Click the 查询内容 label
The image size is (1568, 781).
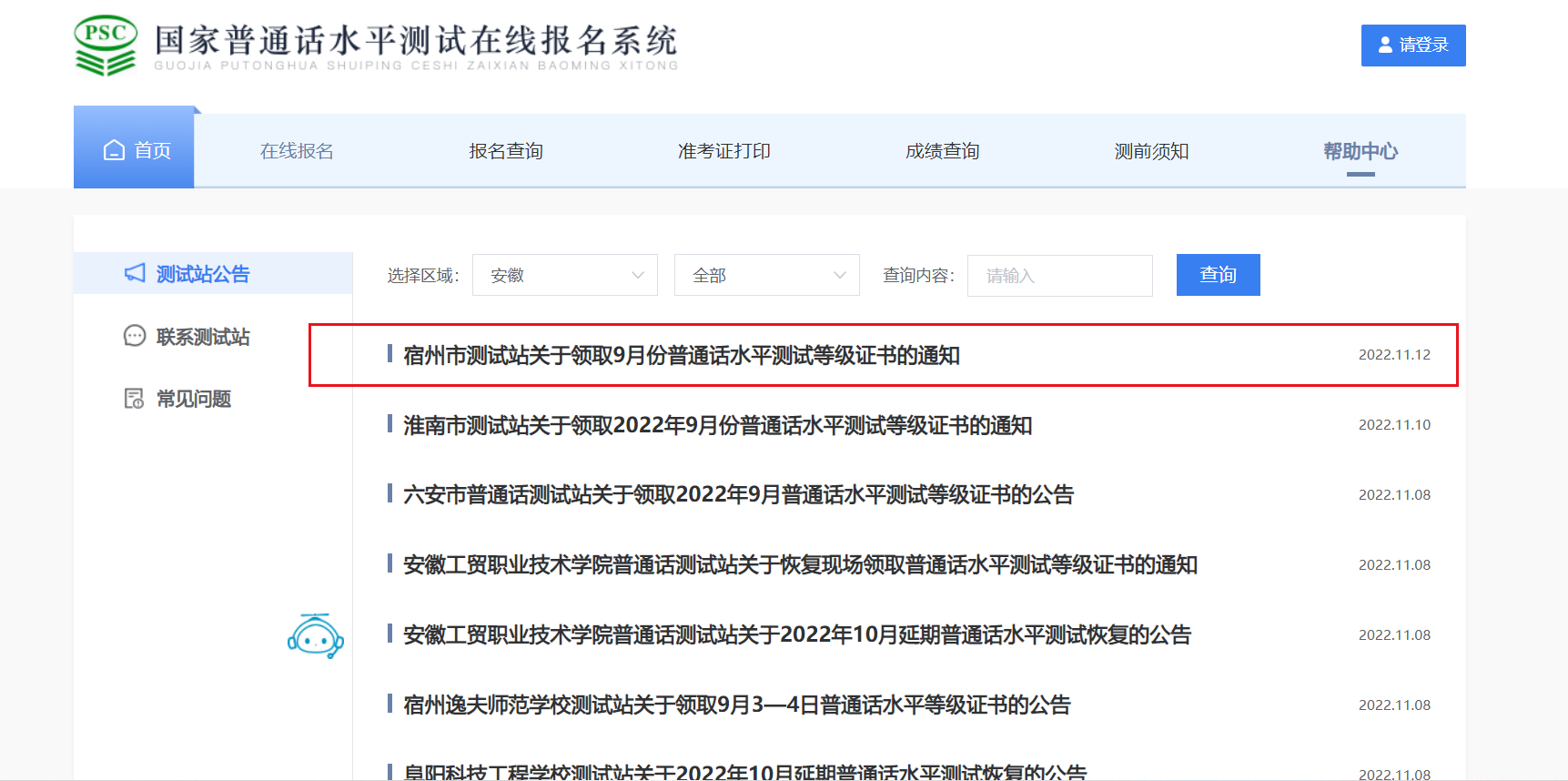[x=919, y=276]
